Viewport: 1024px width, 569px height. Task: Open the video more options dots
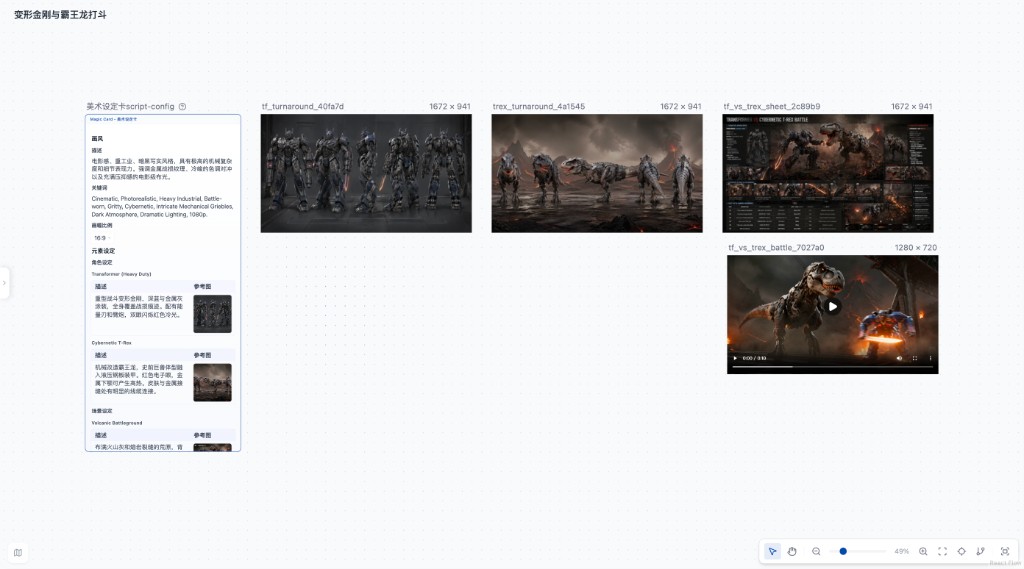tap(931, 358)
